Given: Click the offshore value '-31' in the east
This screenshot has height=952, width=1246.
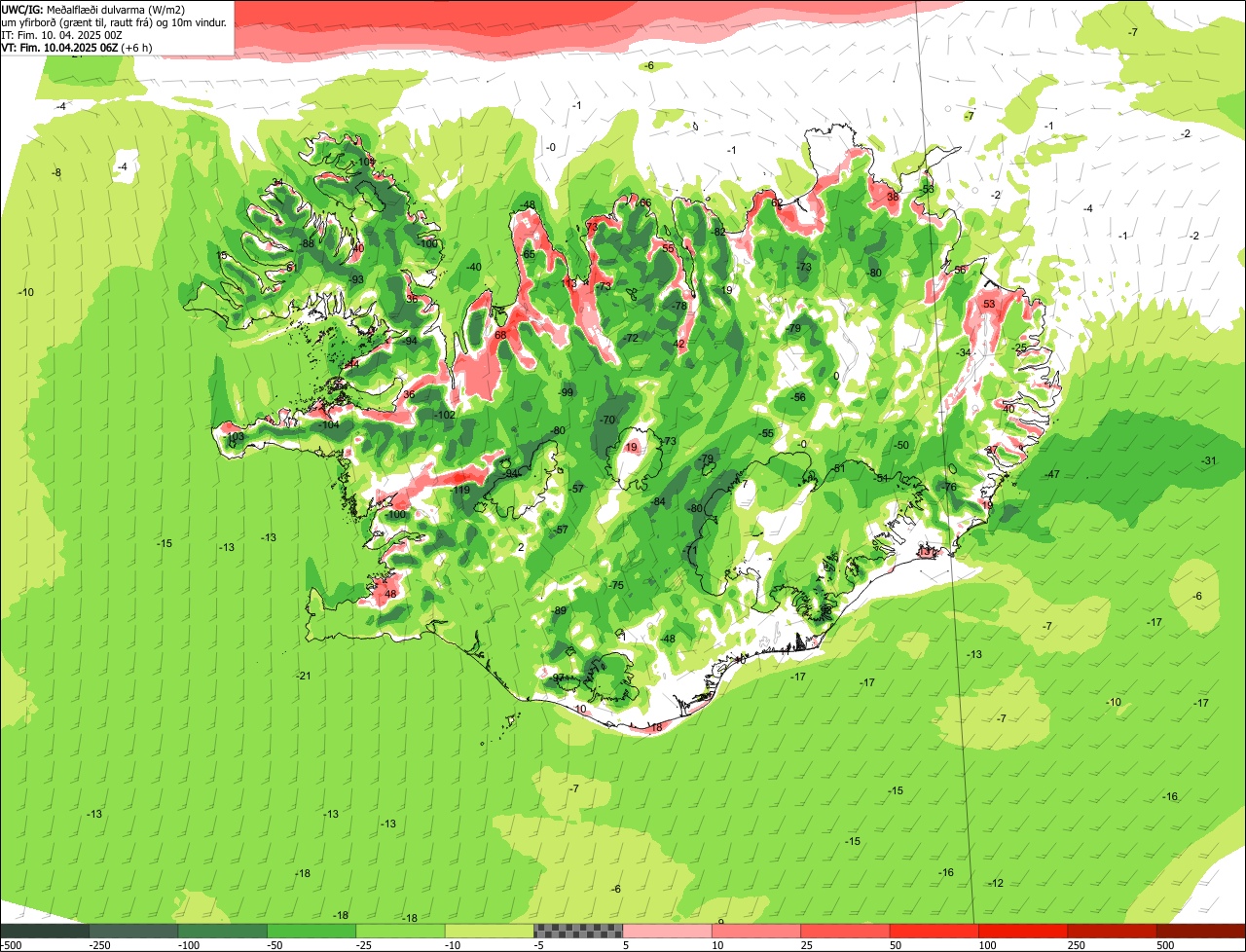Looking at the screenshot, I should (1209, 460).
